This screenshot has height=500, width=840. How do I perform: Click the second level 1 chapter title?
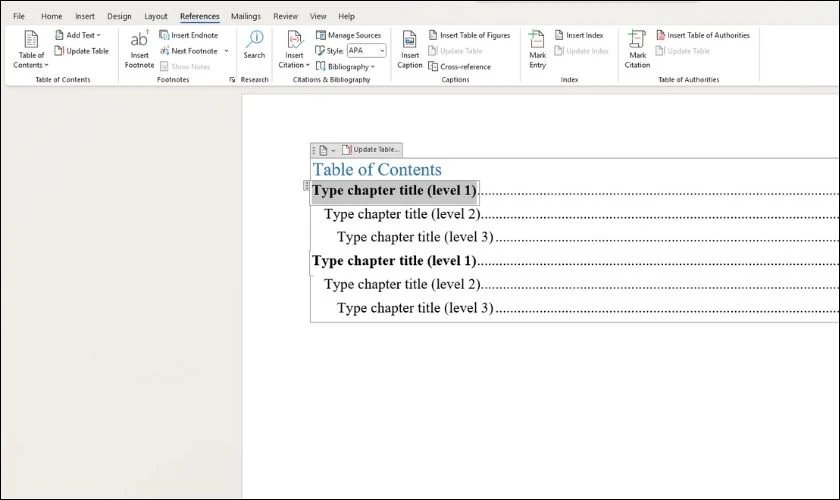(394, 261)
